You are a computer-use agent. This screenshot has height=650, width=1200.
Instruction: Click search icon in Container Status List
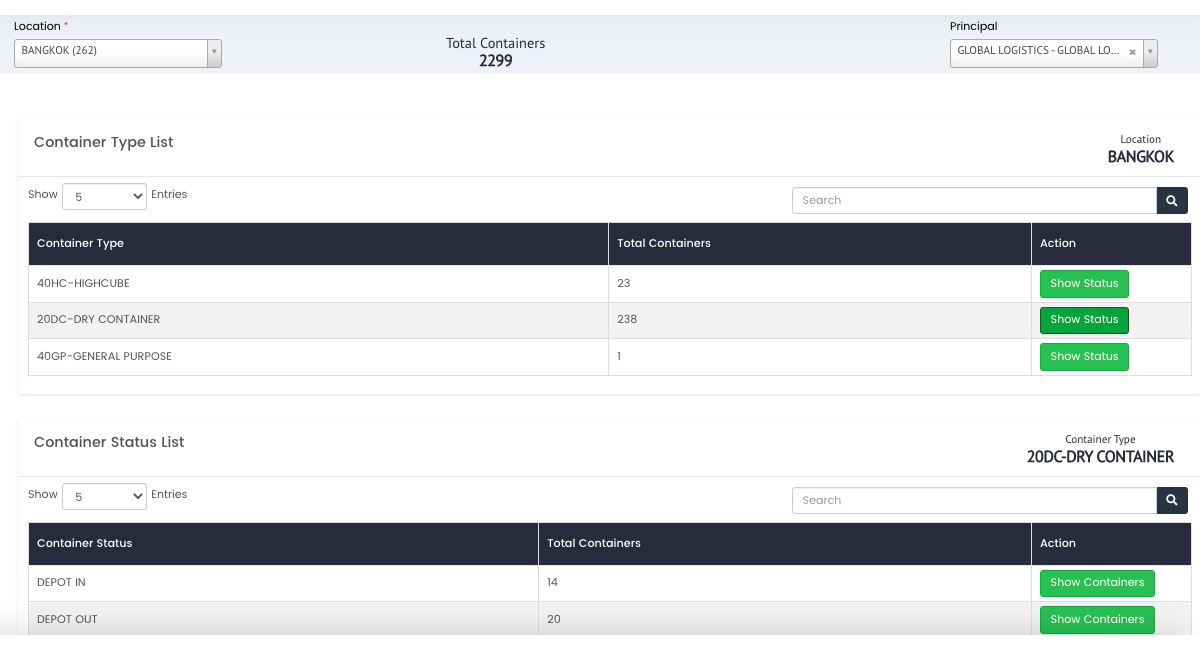point(1172,500)
